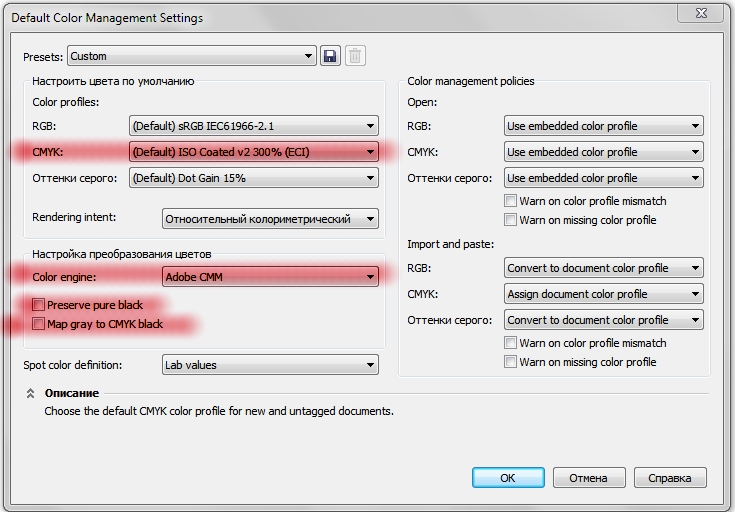The width and height of the screenshot is (735, 512).
Task: Open the default RGB sRGB IEC61966-2.1 profile dropdown
Action: 254,126
